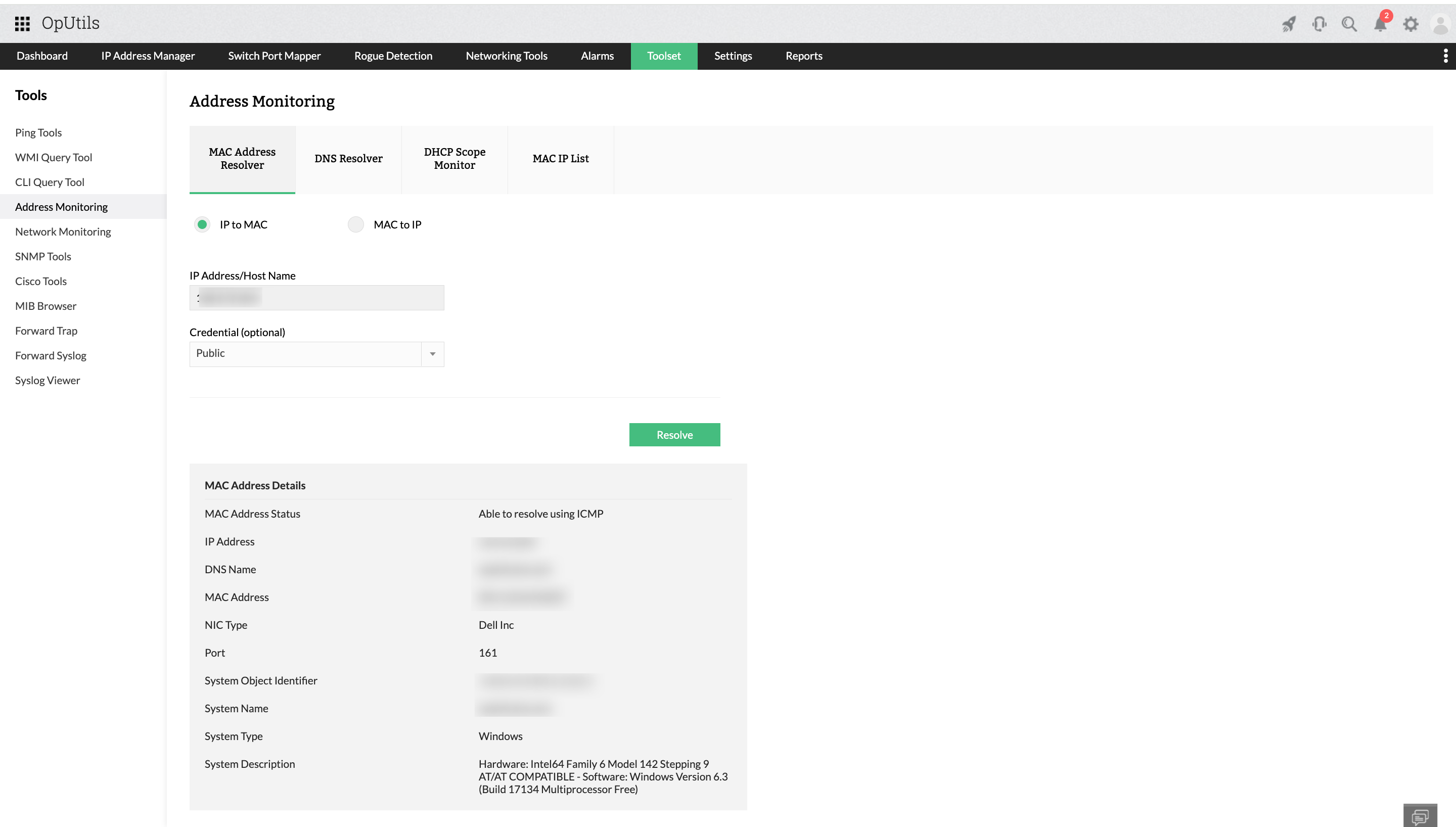Select Network Monitoring in the sidebar
1456x827 pixels.
[63, 231]
